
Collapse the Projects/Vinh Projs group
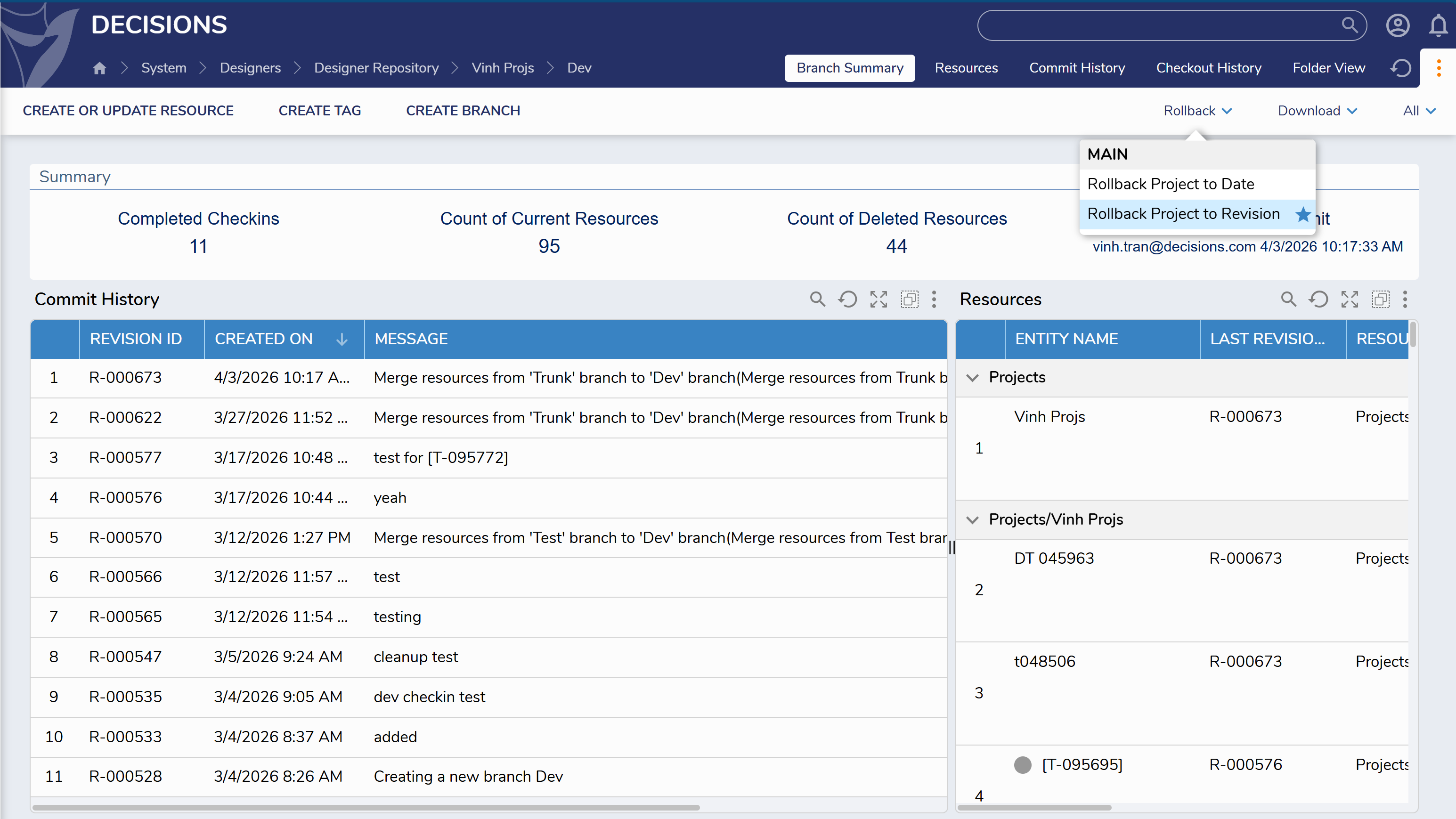(x=972, y=519)
